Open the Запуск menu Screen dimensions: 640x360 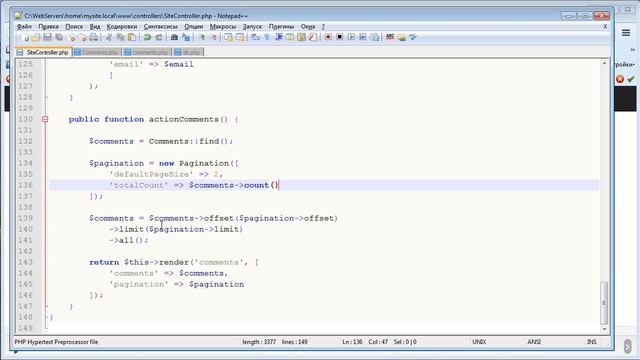click(x=252, y=27)
